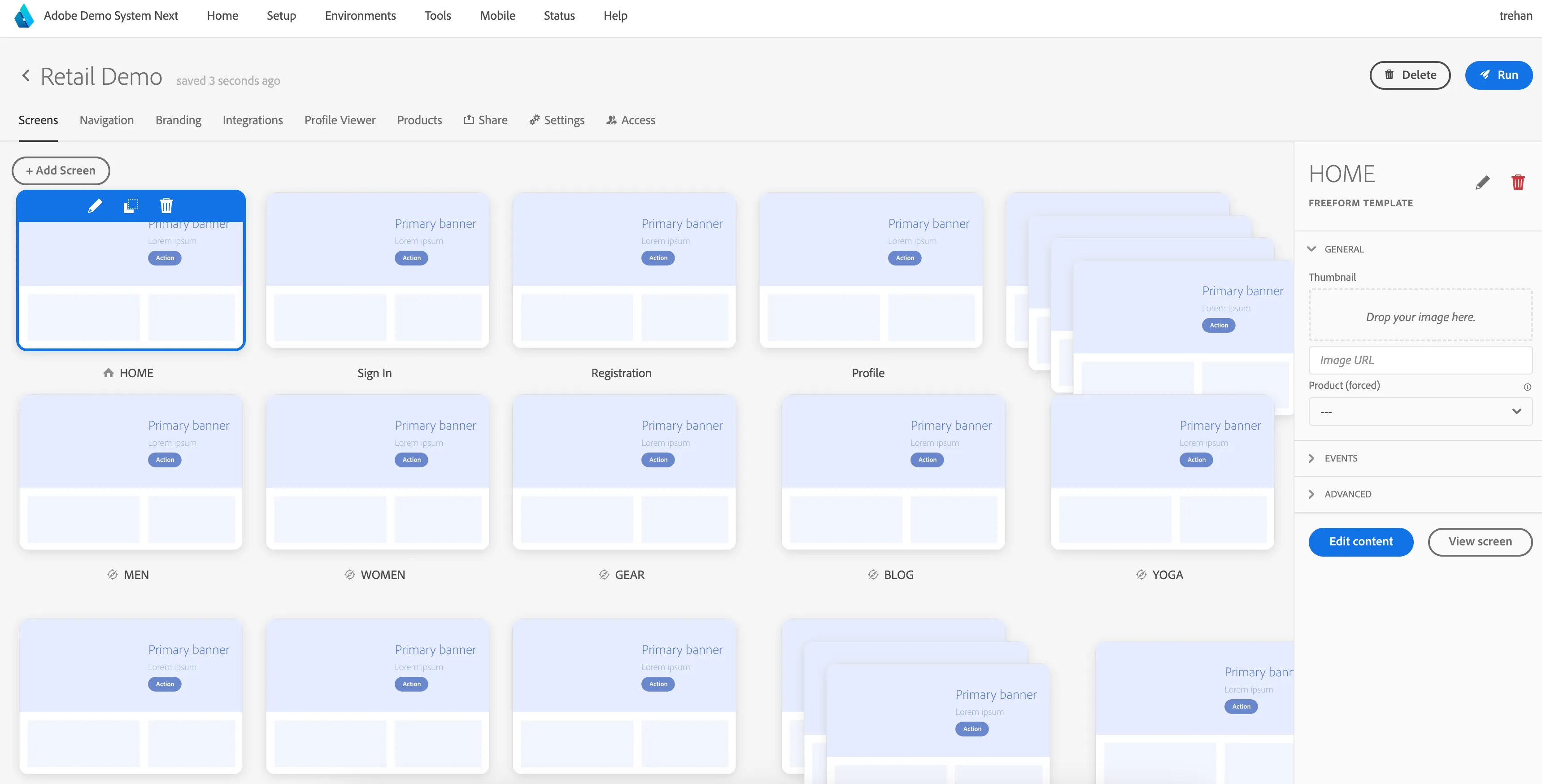The width and height of the screenshot is (1542, 784).
Task: Click the Image URL input field
Action: [x=1420, y=360]
